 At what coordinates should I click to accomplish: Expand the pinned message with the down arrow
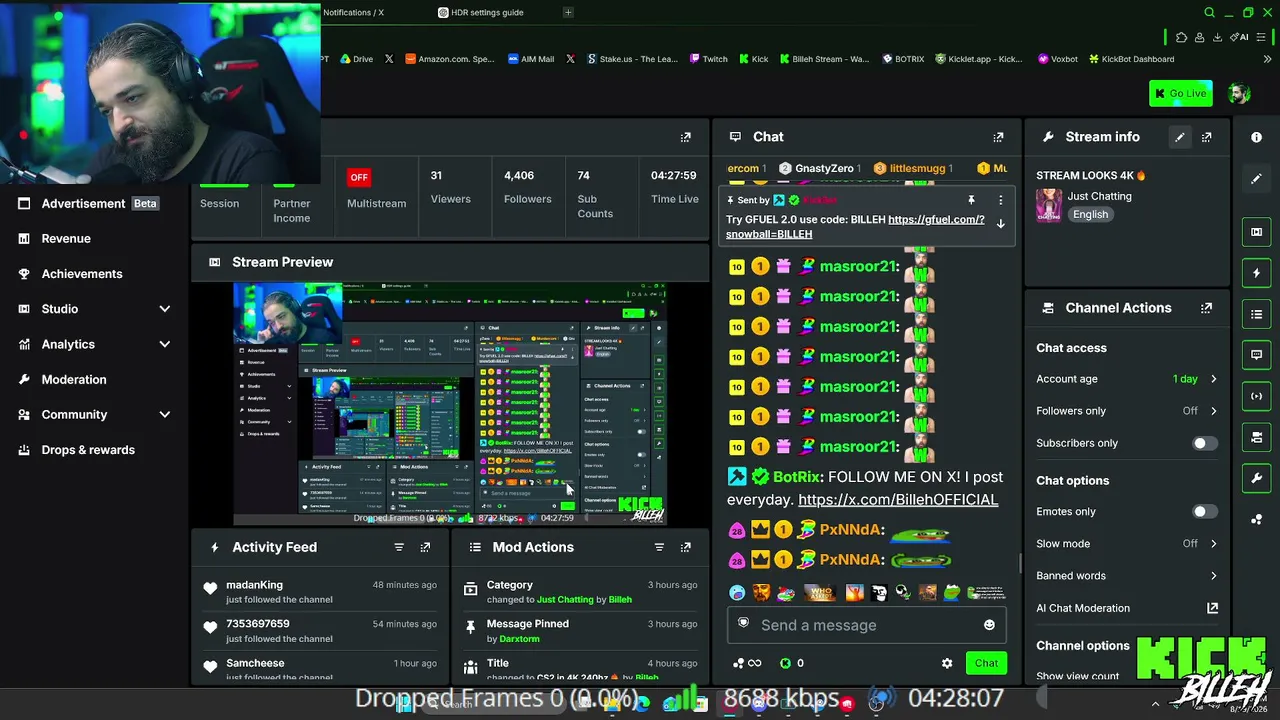pyautogui.click(x=1000, y=224)
